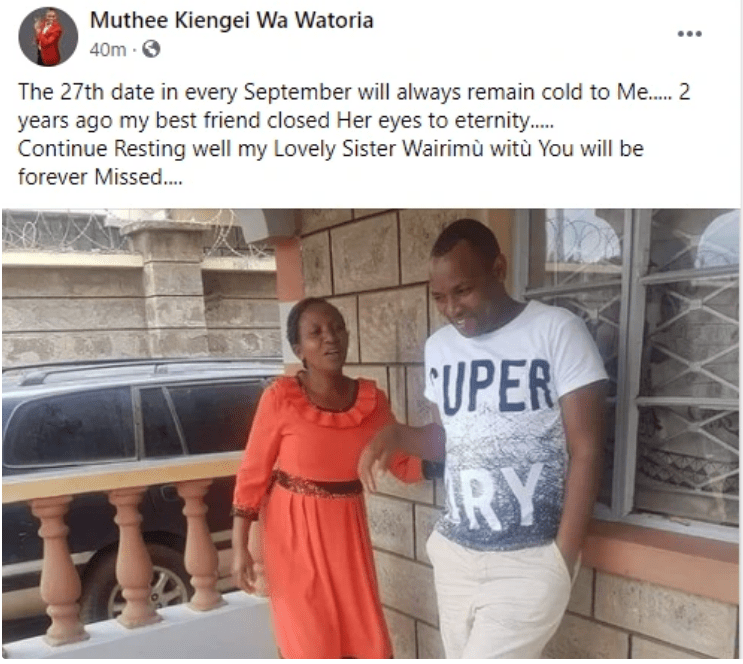
Task: Click the man's face in the photo
Action: point(462,291)
